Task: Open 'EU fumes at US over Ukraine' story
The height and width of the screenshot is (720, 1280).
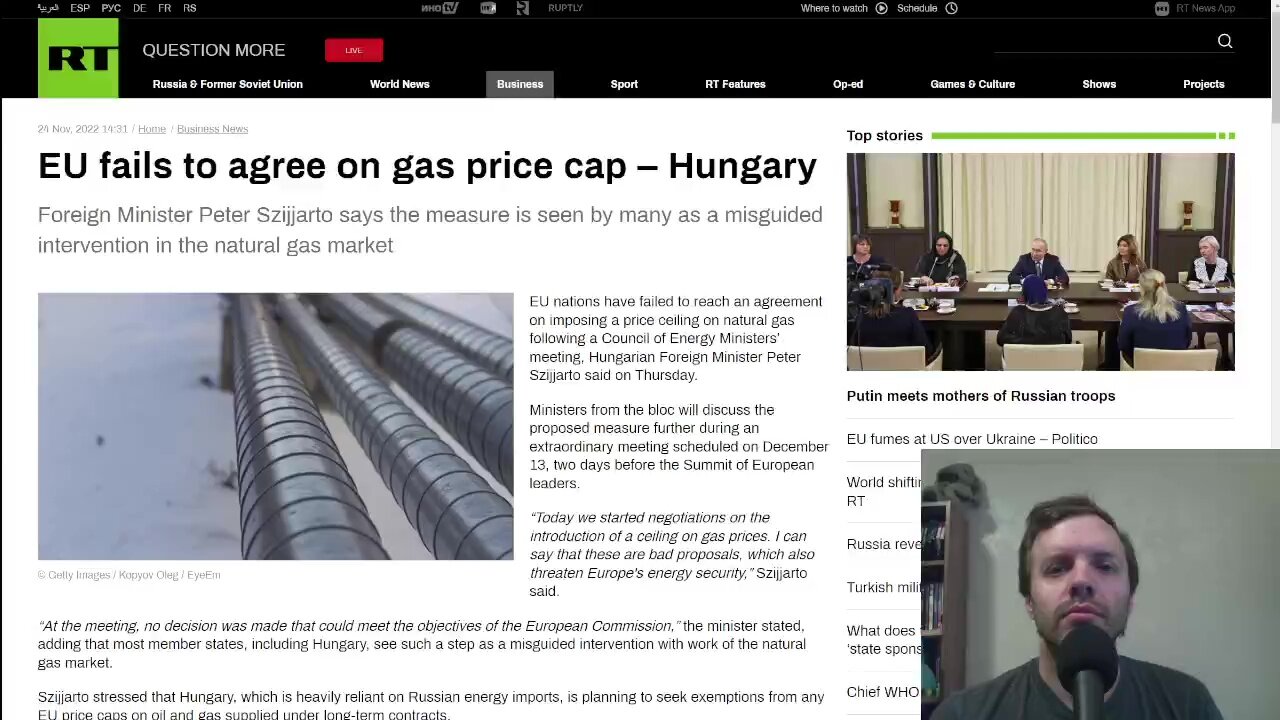Action: 972,439
